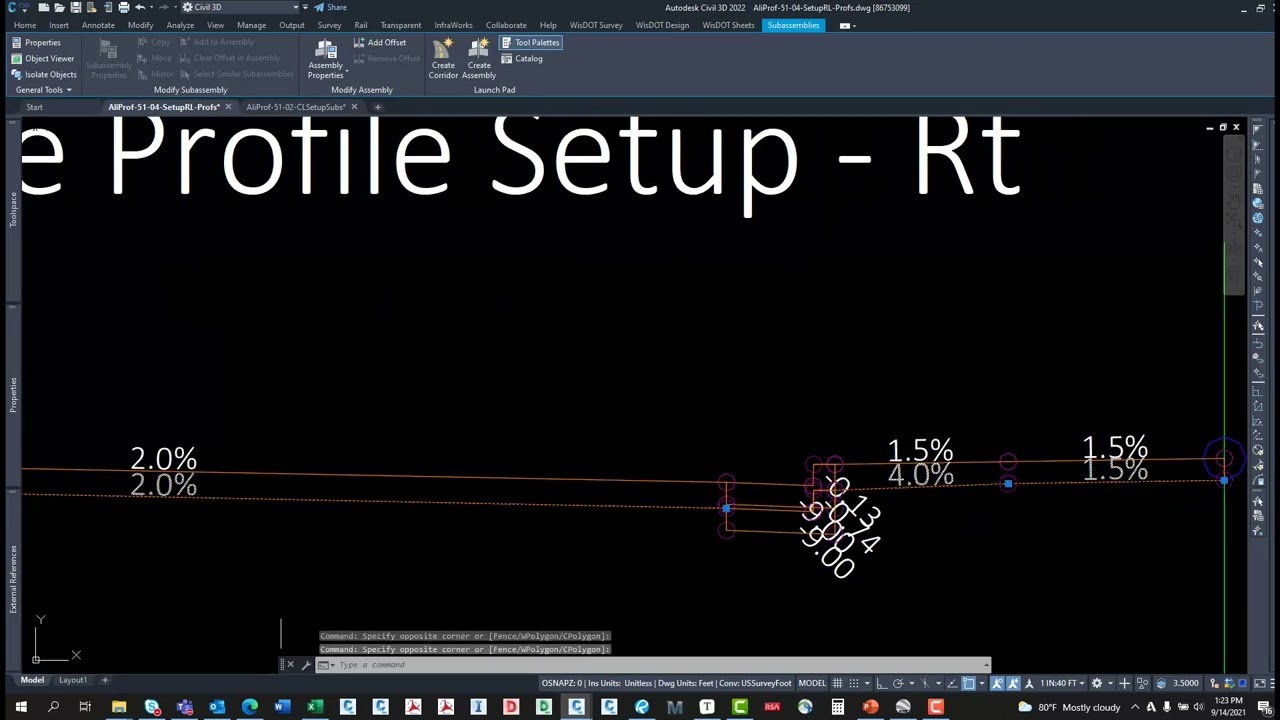Click the Open file icon in quick access toolbar
The height and width of the screenshot is (720, 1280).
[60, 7]
